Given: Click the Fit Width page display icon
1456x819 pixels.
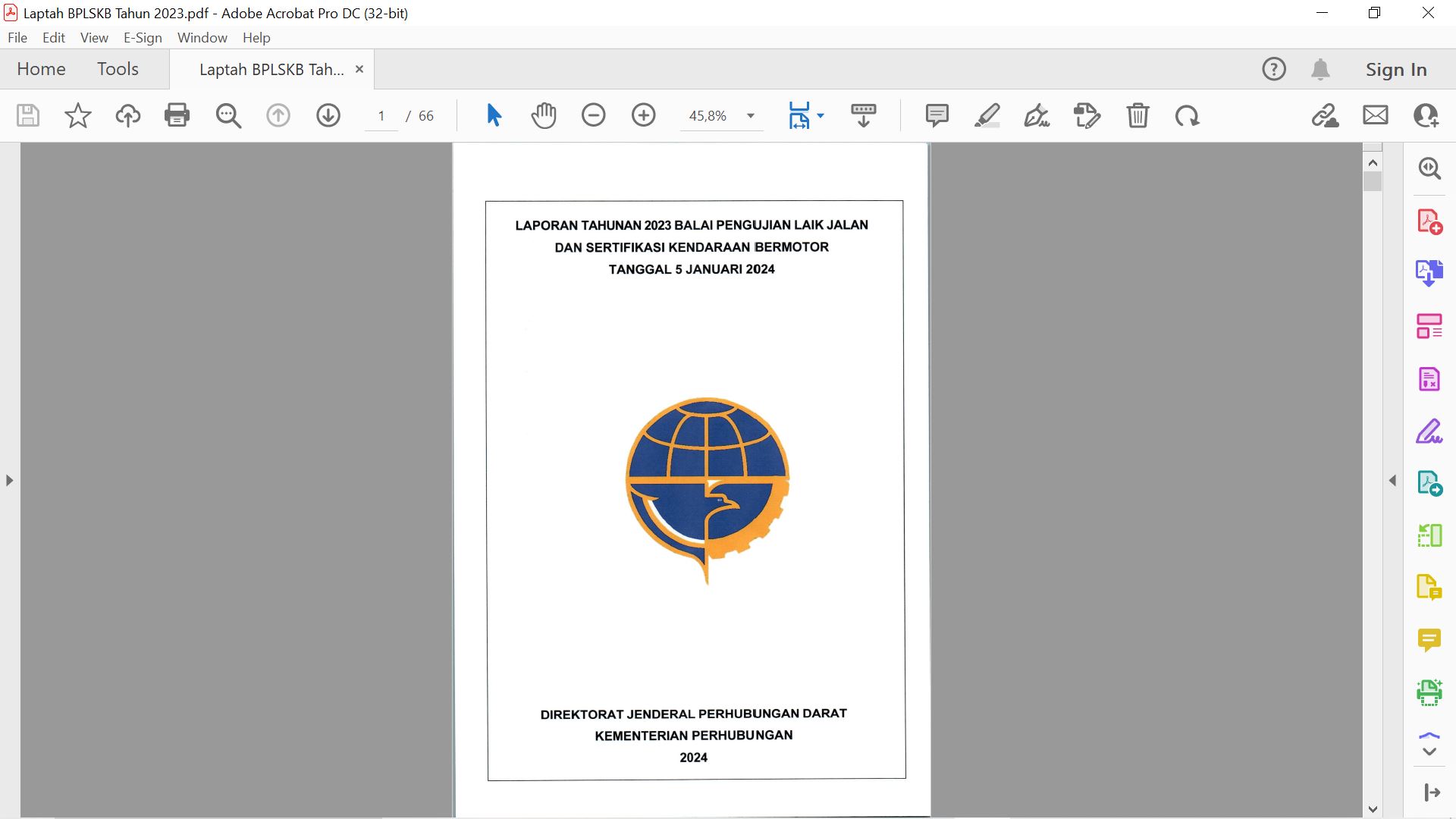Looking at the screenshot, I should tap(799, 115).
